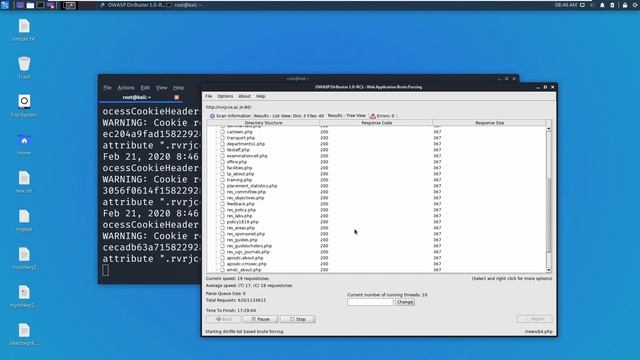This screenshot has width=640, height=360.
Task: Open the Trash desktop icon
Action: pos(24,64)
